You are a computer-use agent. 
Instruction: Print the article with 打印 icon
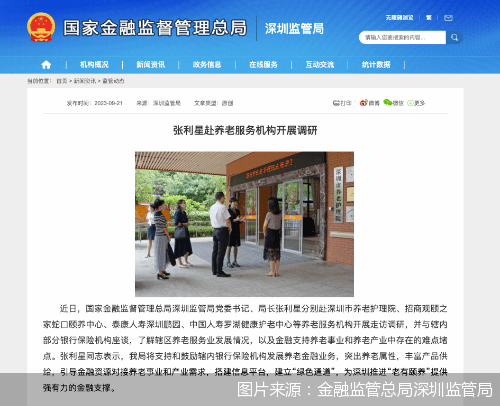342,103
